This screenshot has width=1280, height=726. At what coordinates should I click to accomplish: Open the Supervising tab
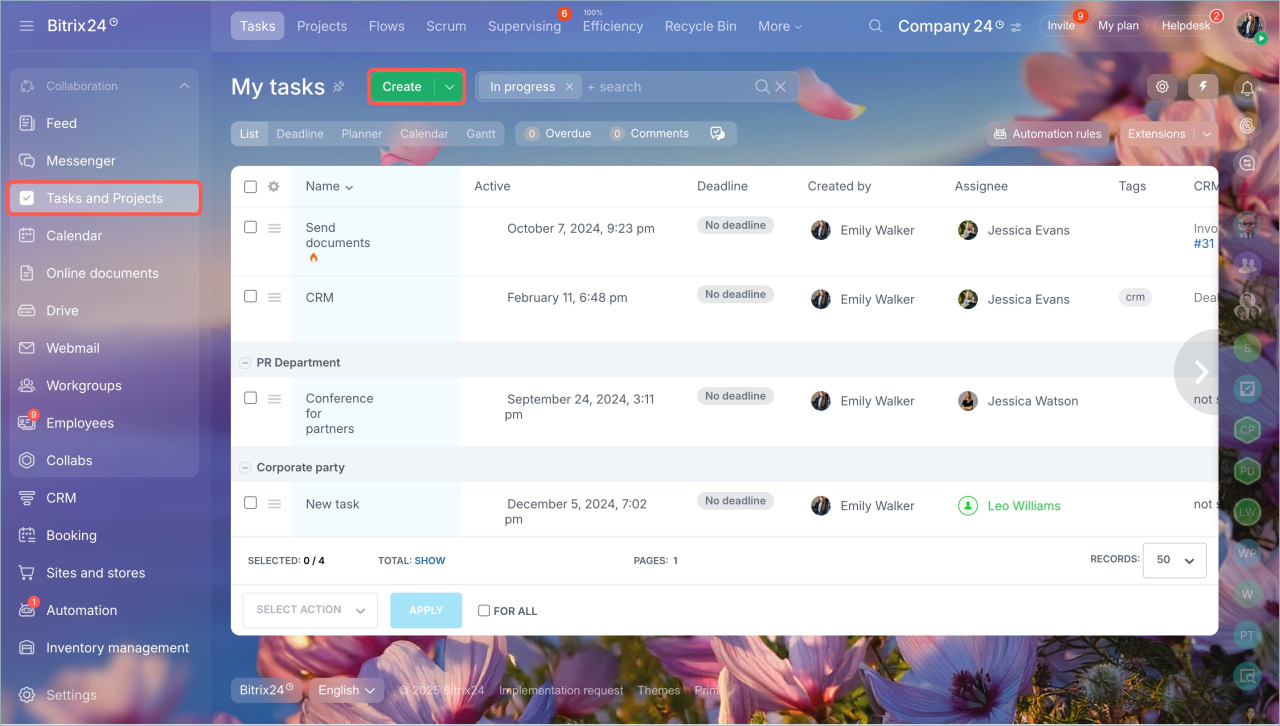click(524, 27)
